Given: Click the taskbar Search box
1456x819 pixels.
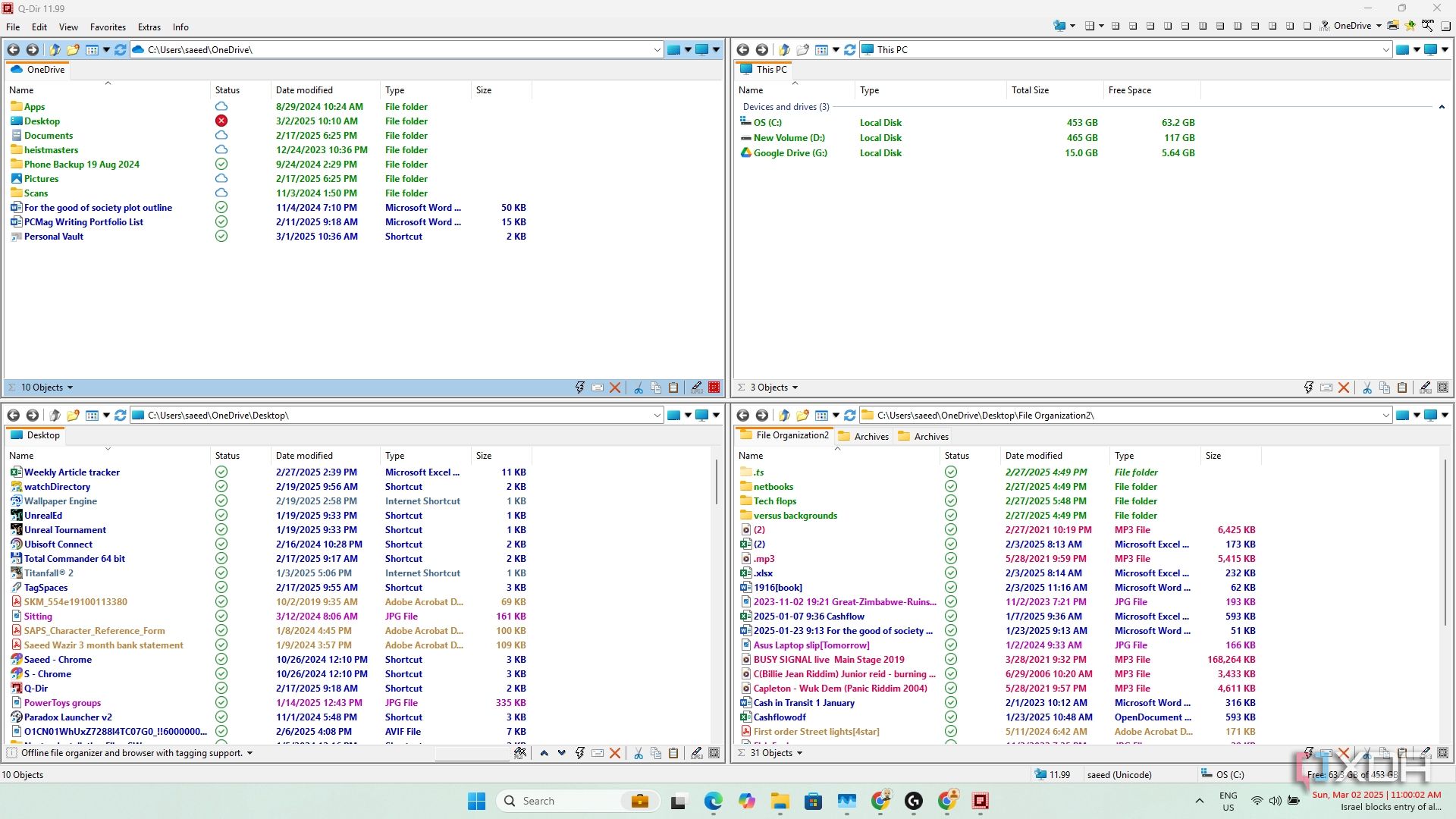Looking at the screenshot, I should (x=578, y=802).
